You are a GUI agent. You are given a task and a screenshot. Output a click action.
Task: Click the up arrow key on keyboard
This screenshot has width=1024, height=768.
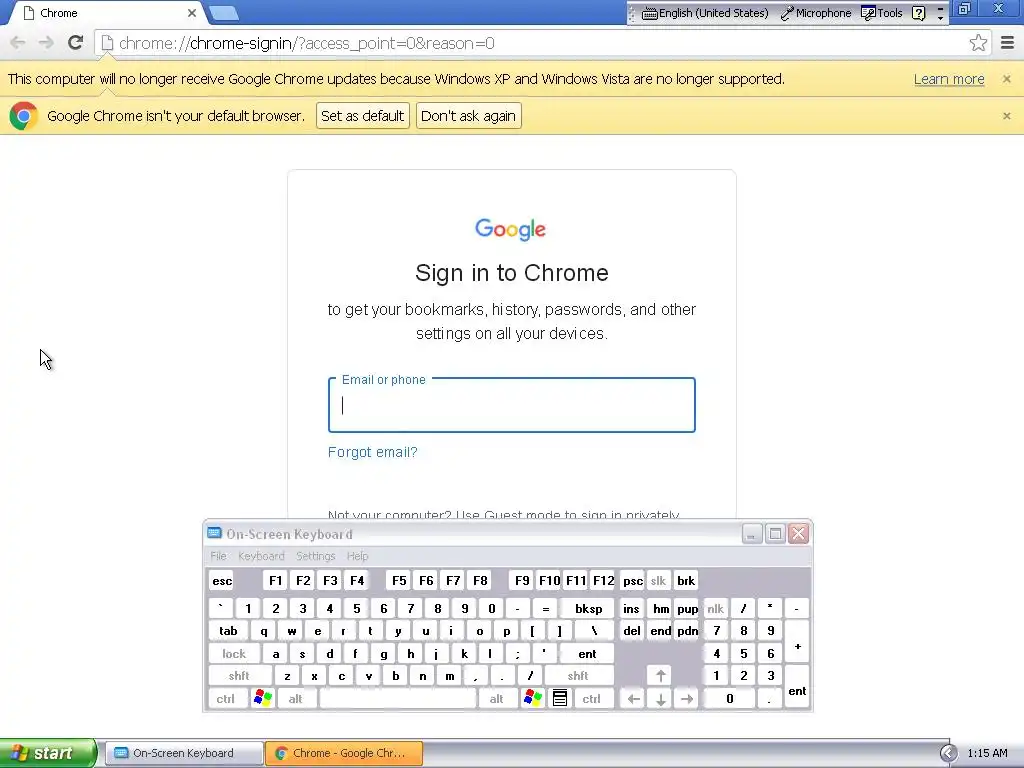660,676
